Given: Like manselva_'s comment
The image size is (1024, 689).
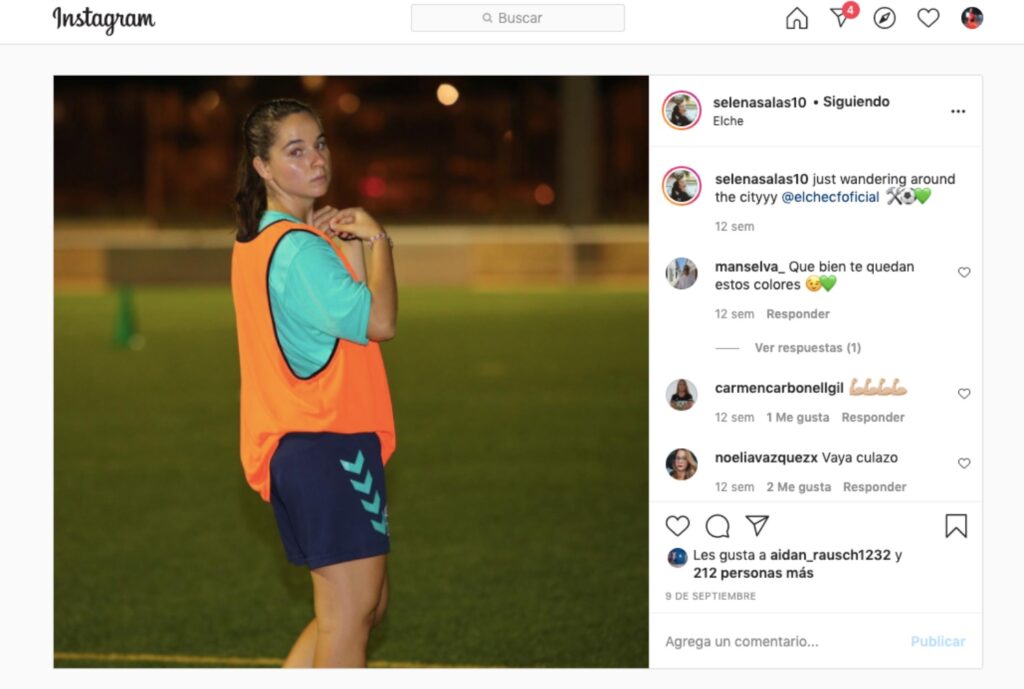Looking at the screenshot, I should [964, 272].
